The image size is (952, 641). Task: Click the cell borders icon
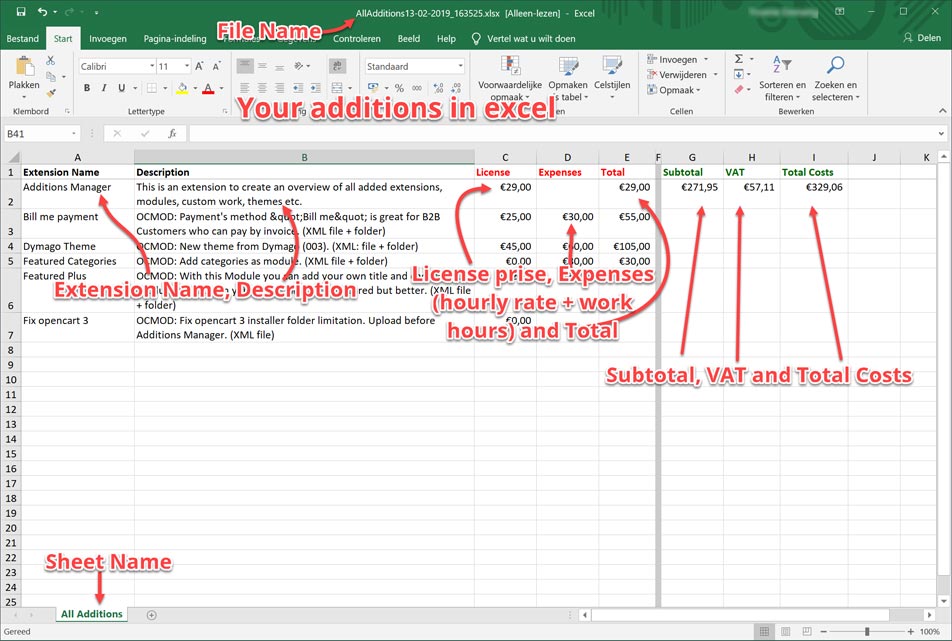click(x=152, y=88)
